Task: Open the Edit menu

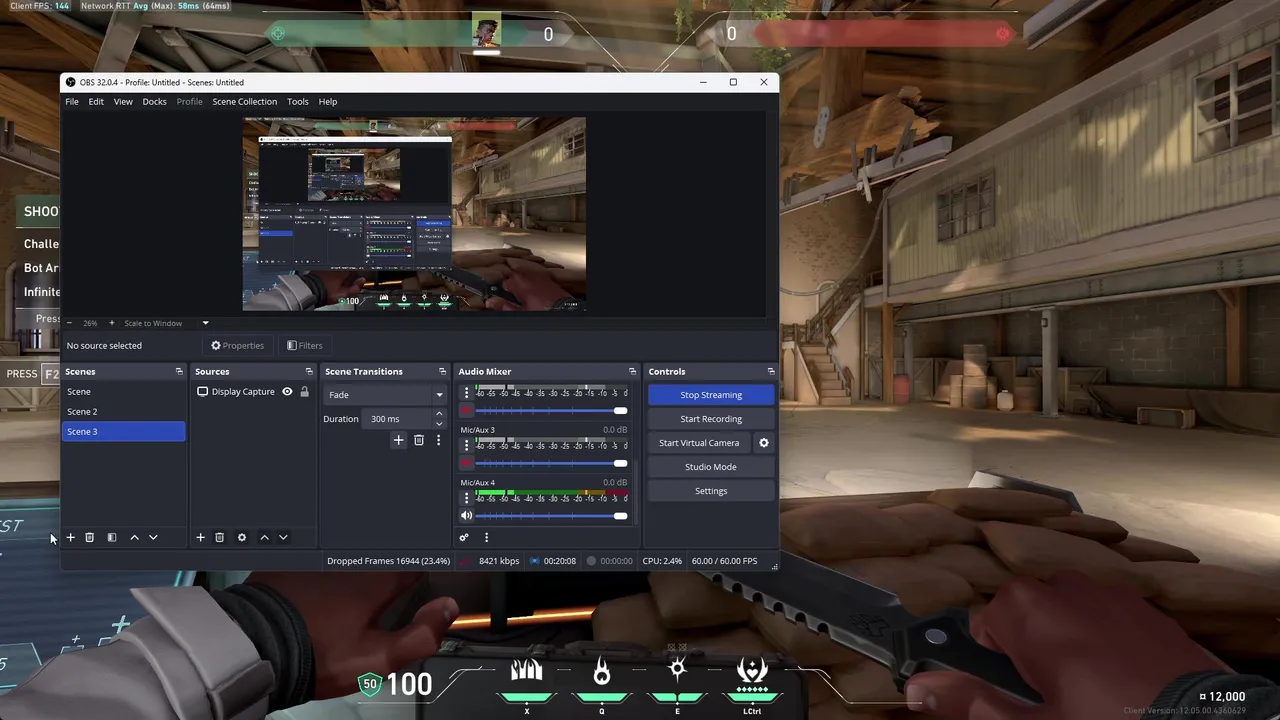Action: click(x=96, y=101)
